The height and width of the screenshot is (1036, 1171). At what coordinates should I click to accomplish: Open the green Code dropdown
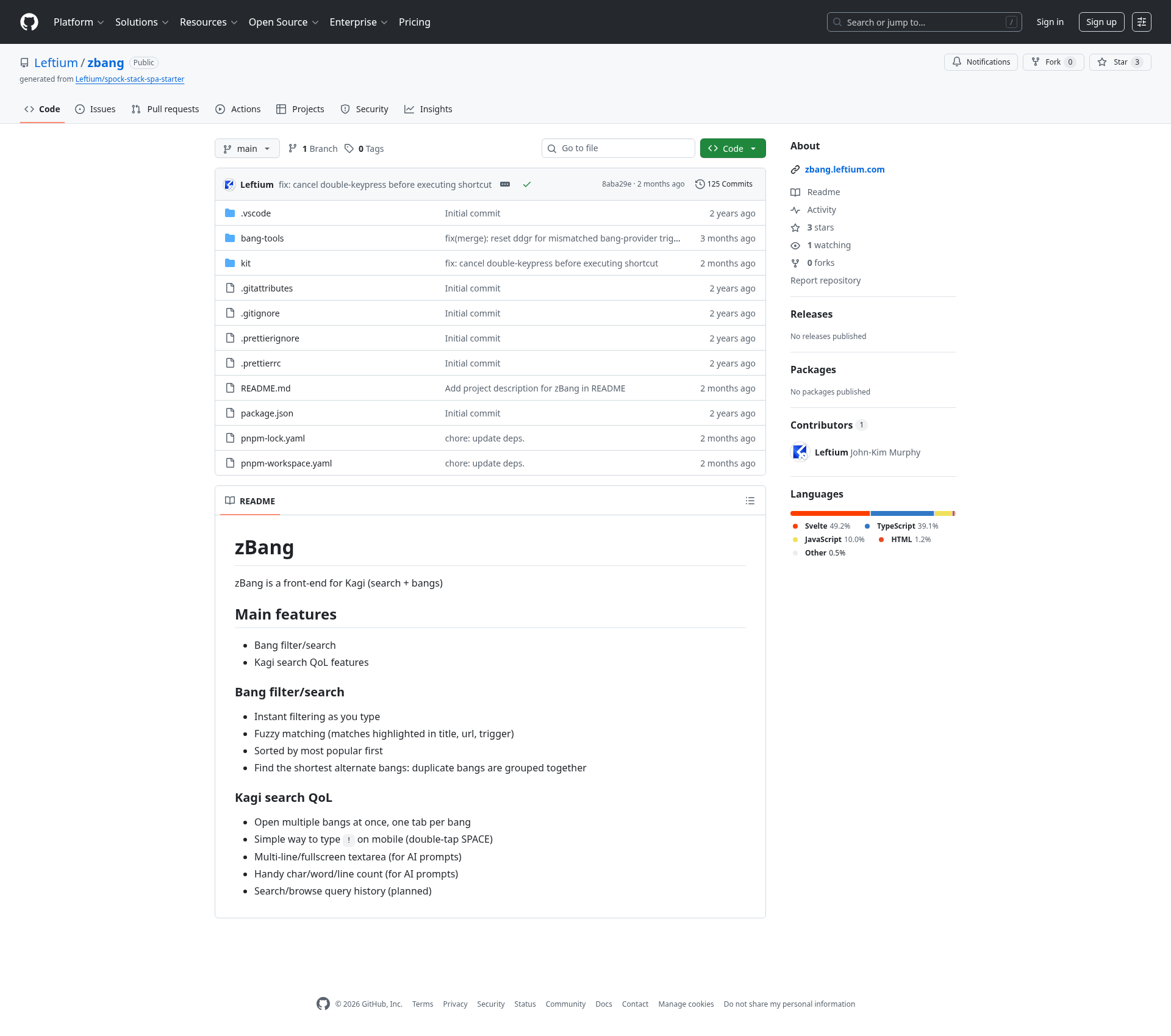click(732, 149)
